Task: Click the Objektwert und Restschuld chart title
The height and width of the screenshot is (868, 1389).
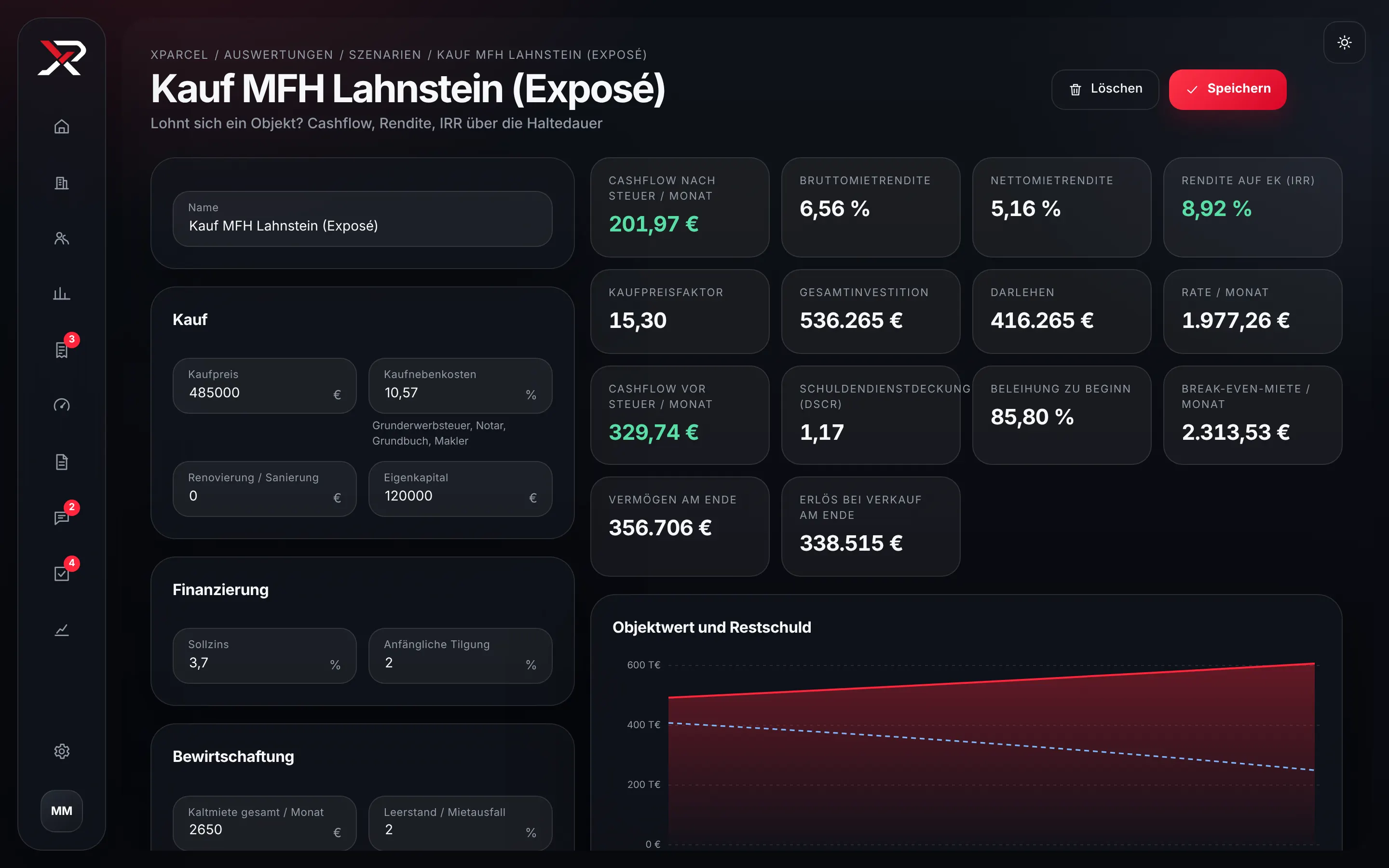Action: [x=712, y=627]
